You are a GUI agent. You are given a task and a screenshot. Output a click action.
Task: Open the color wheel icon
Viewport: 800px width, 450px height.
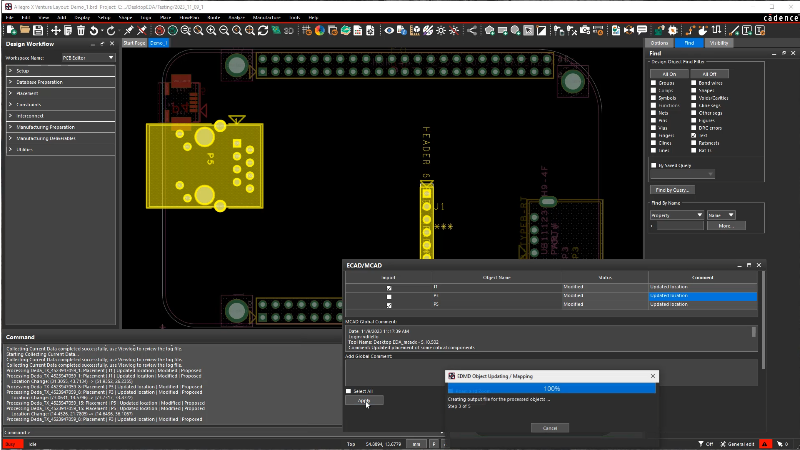[x=320, y=30]
